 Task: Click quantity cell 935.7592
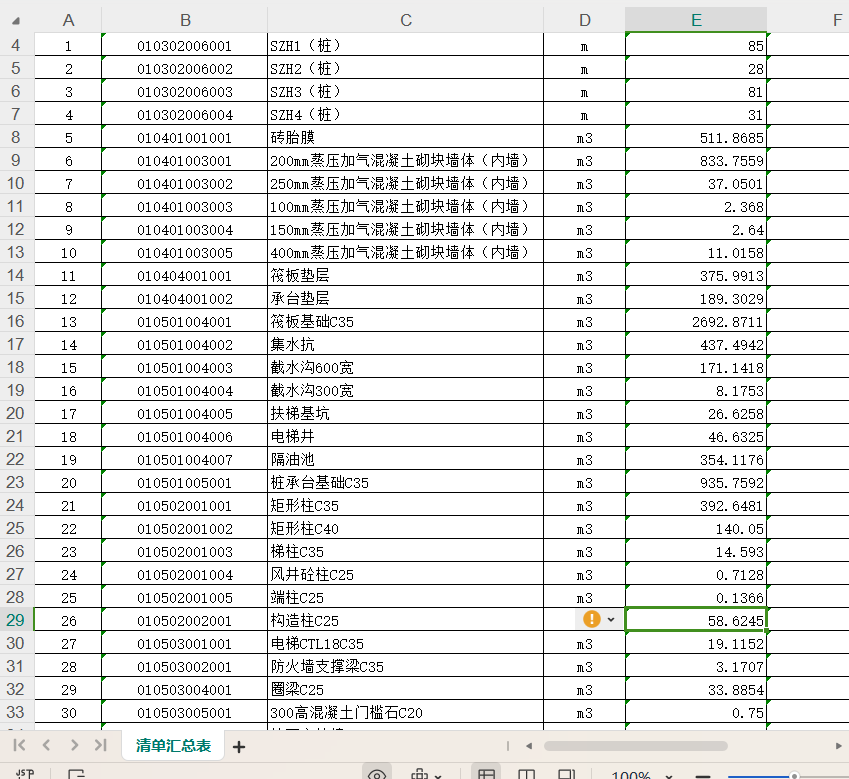[x=696, y=482]
